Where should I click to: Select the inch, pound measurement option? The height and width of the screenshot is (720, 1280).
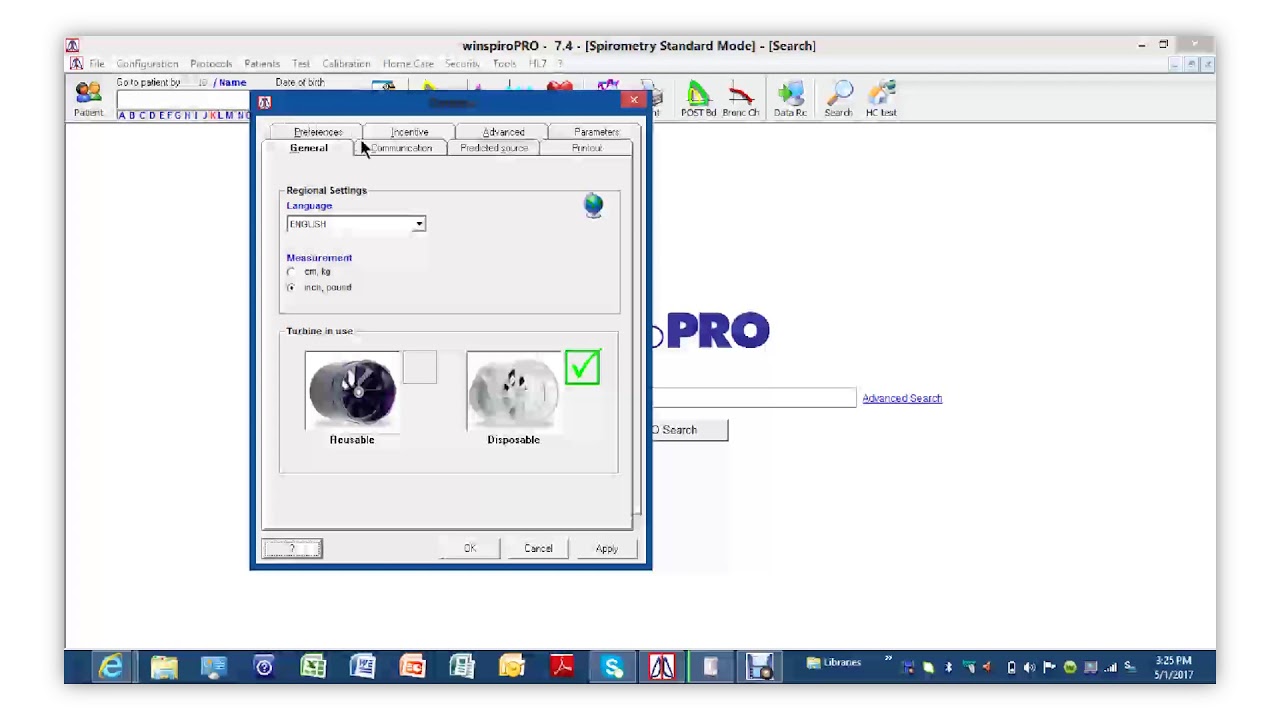291,287
